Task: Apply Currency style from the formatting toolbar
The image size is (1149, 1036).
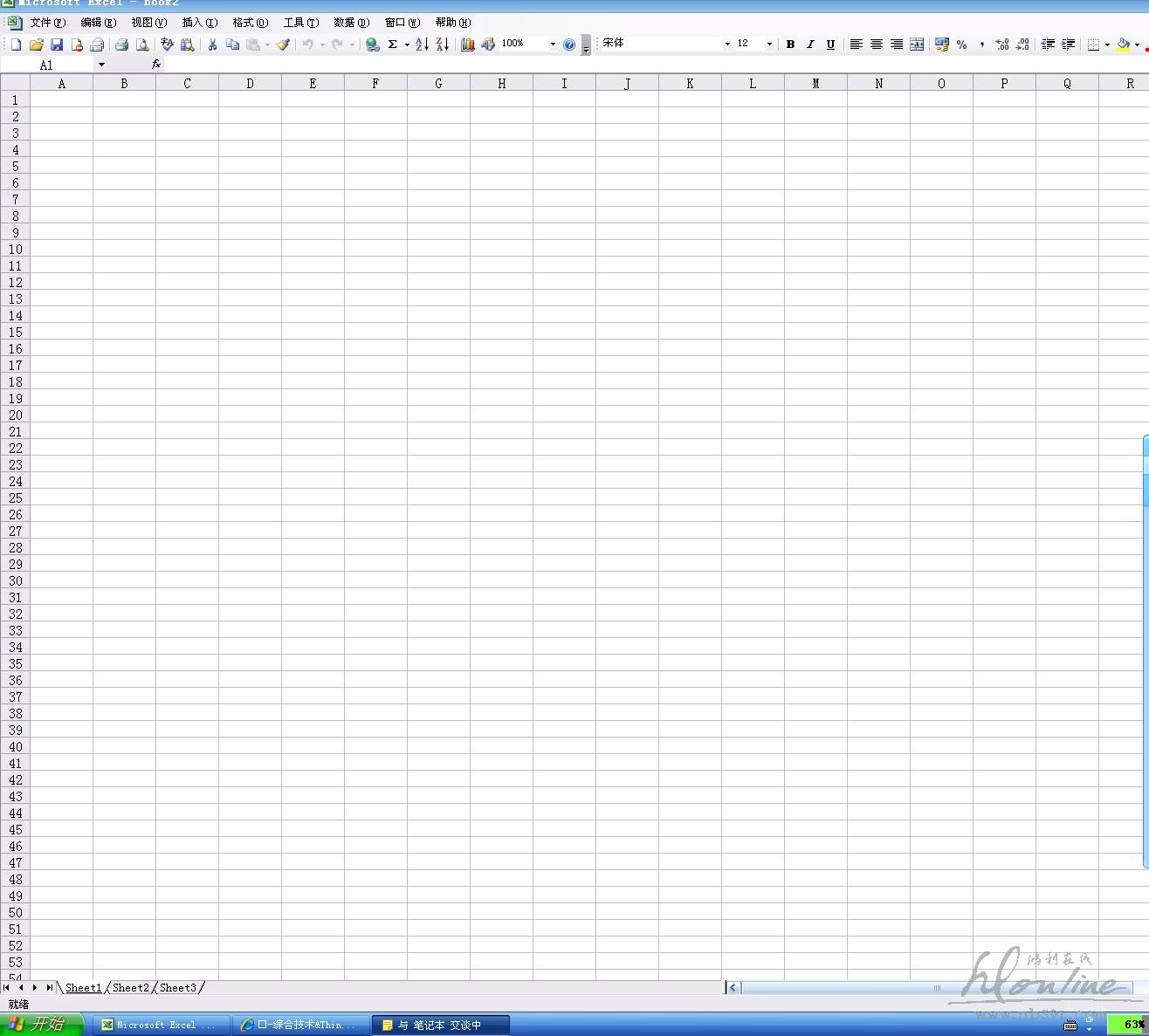Action: point(941,45)
